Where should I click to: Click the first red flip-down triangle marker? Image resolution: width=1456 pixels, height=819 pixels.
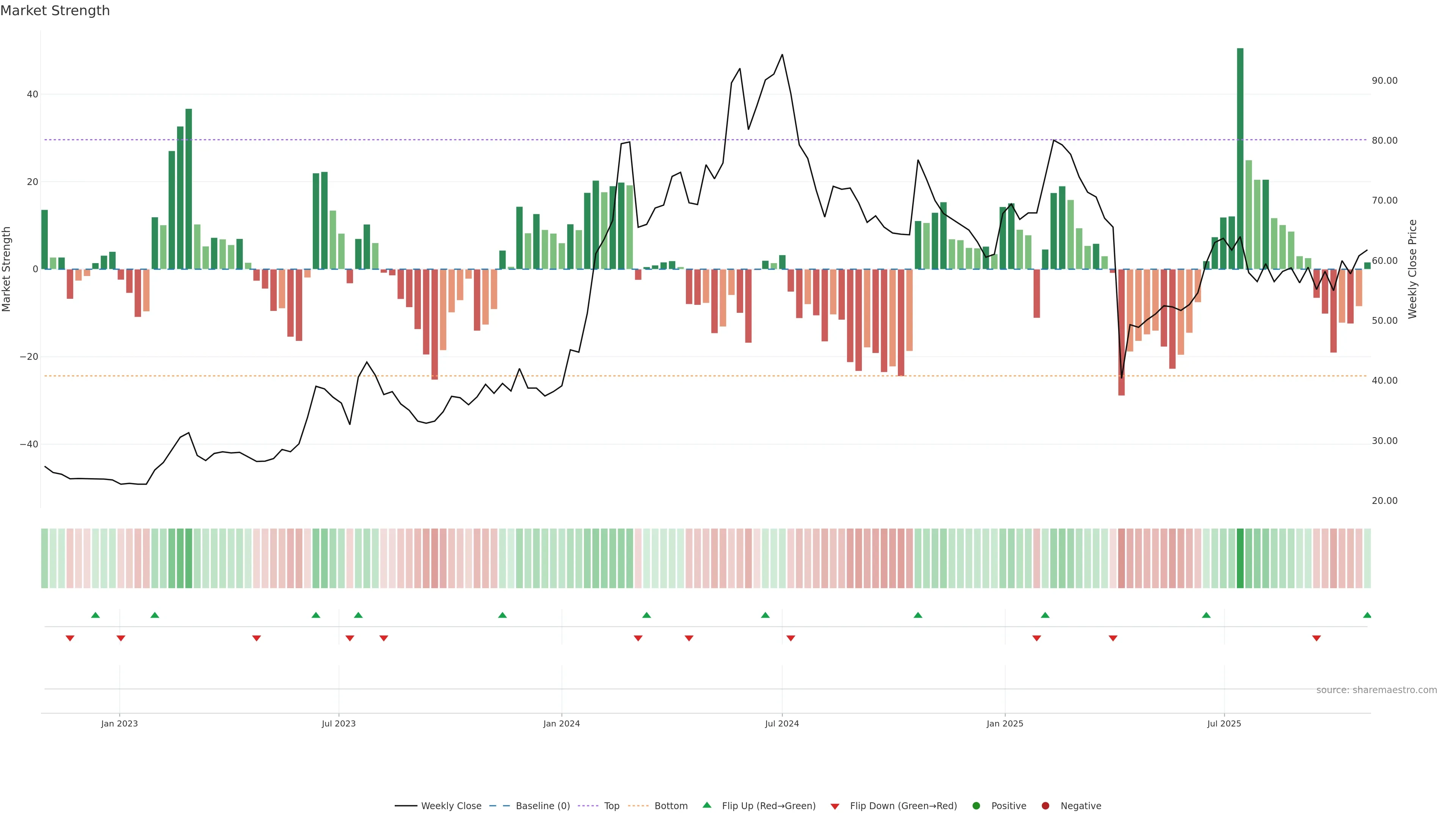click(70, 638)
